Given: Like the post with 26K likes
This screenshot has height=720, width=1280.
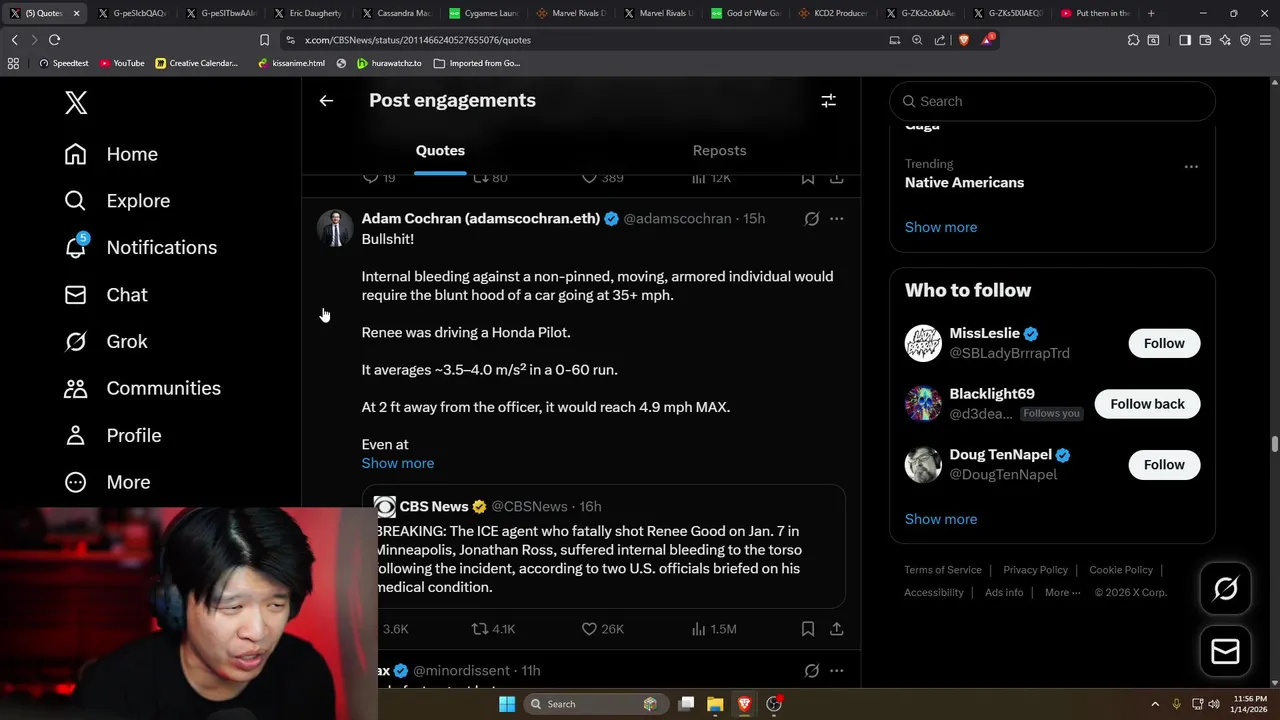Looking at the screenshot, I should [603, 629].
